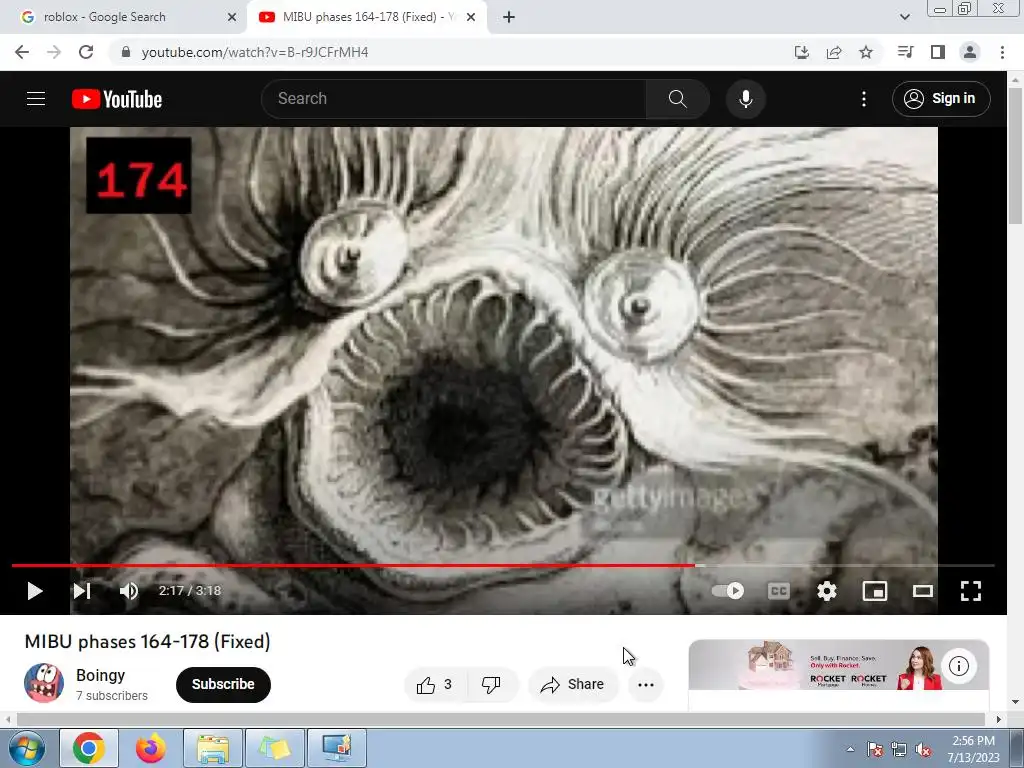Like the video with thumbs up

point(436,684)
